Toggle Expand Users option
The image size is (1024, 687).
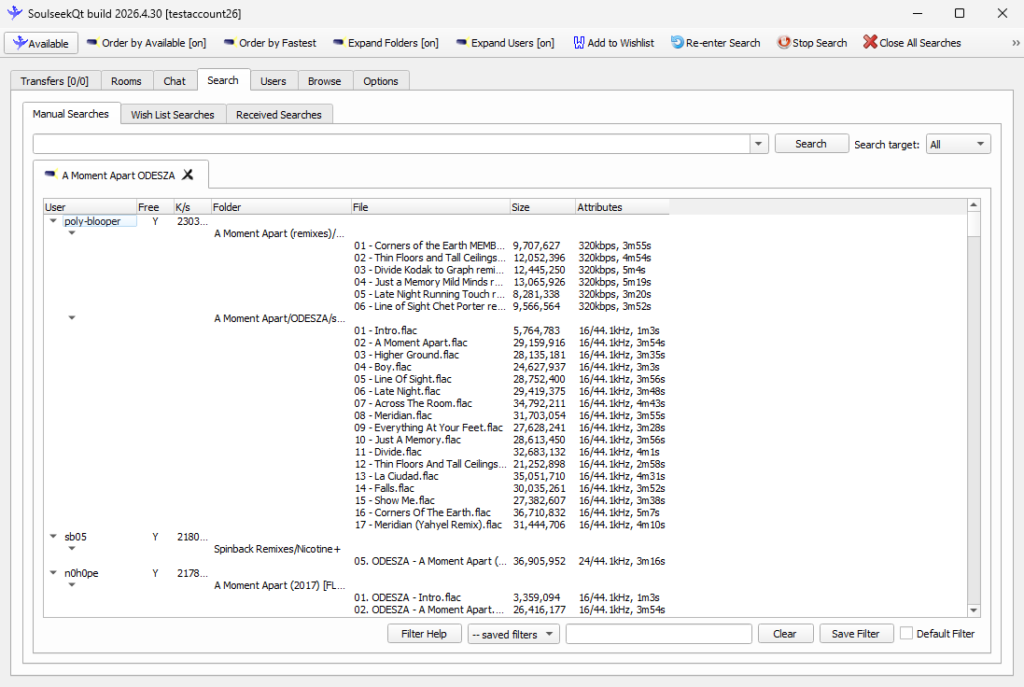point(505,43)
